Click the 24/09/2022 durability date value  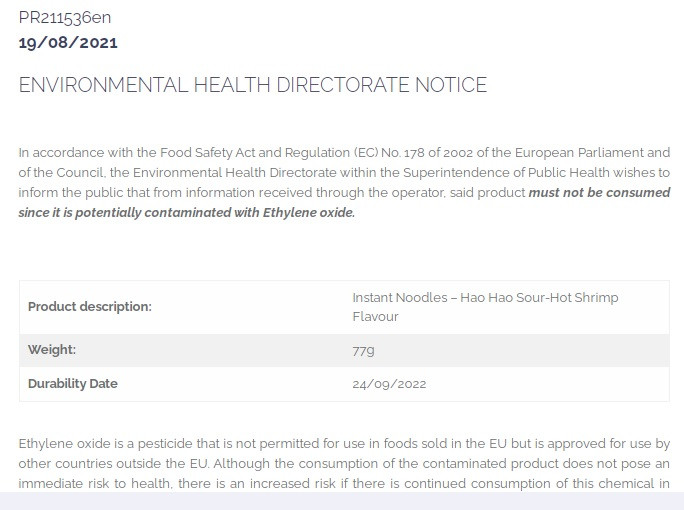point(389,384)
